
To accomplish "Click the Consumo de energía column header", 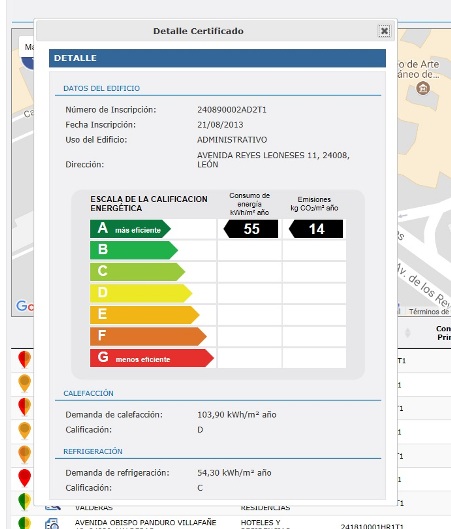I will 249,204.
